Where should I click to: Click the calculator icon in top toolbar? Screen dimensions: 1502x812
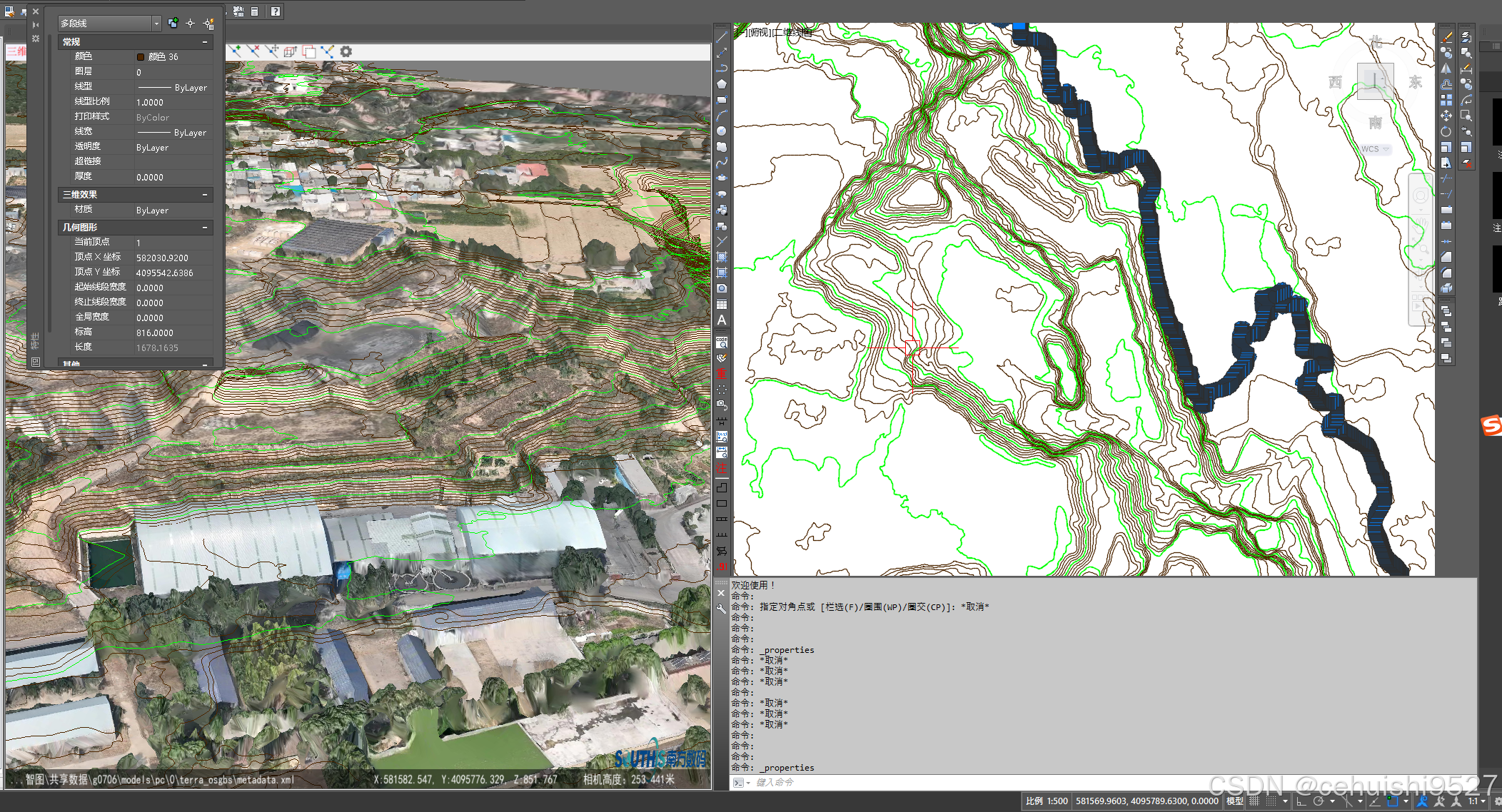255,11
